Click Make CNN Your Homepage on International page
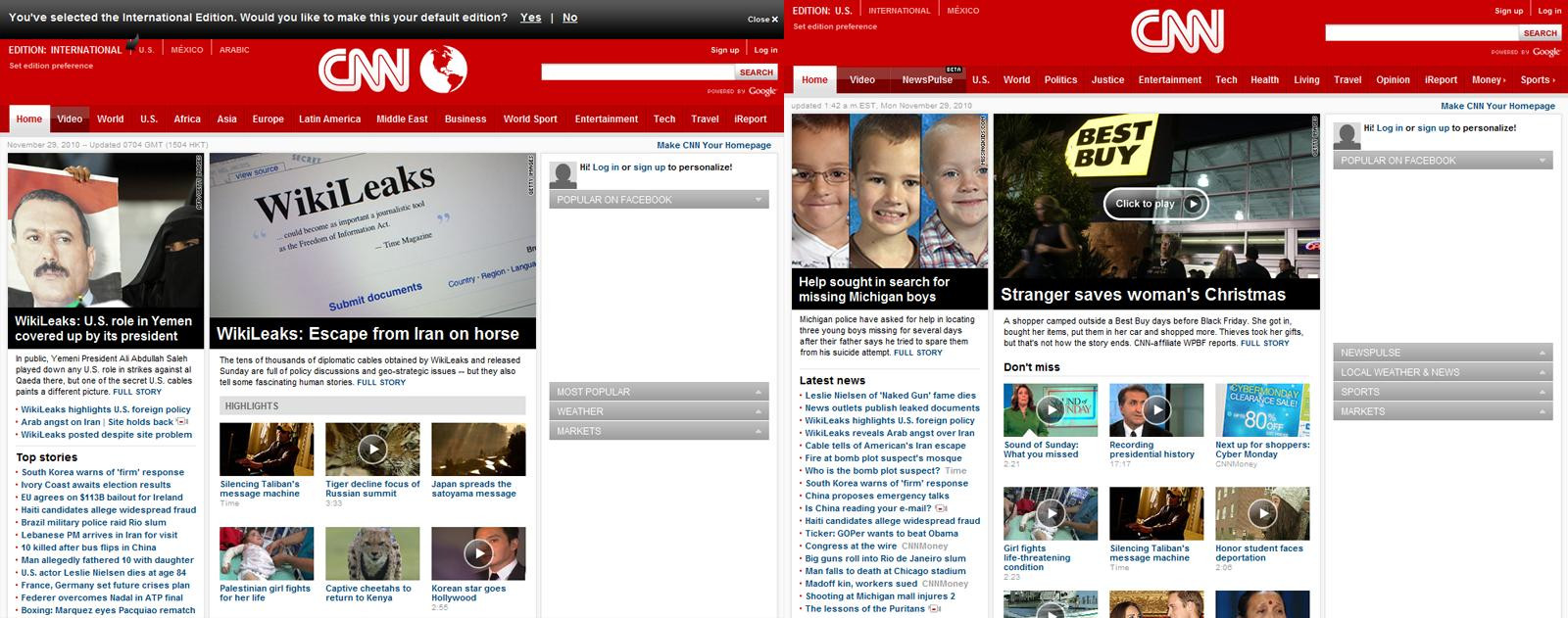Image resolution: width=1568 pixels, height=618 pixels. [x=713, y=145]
